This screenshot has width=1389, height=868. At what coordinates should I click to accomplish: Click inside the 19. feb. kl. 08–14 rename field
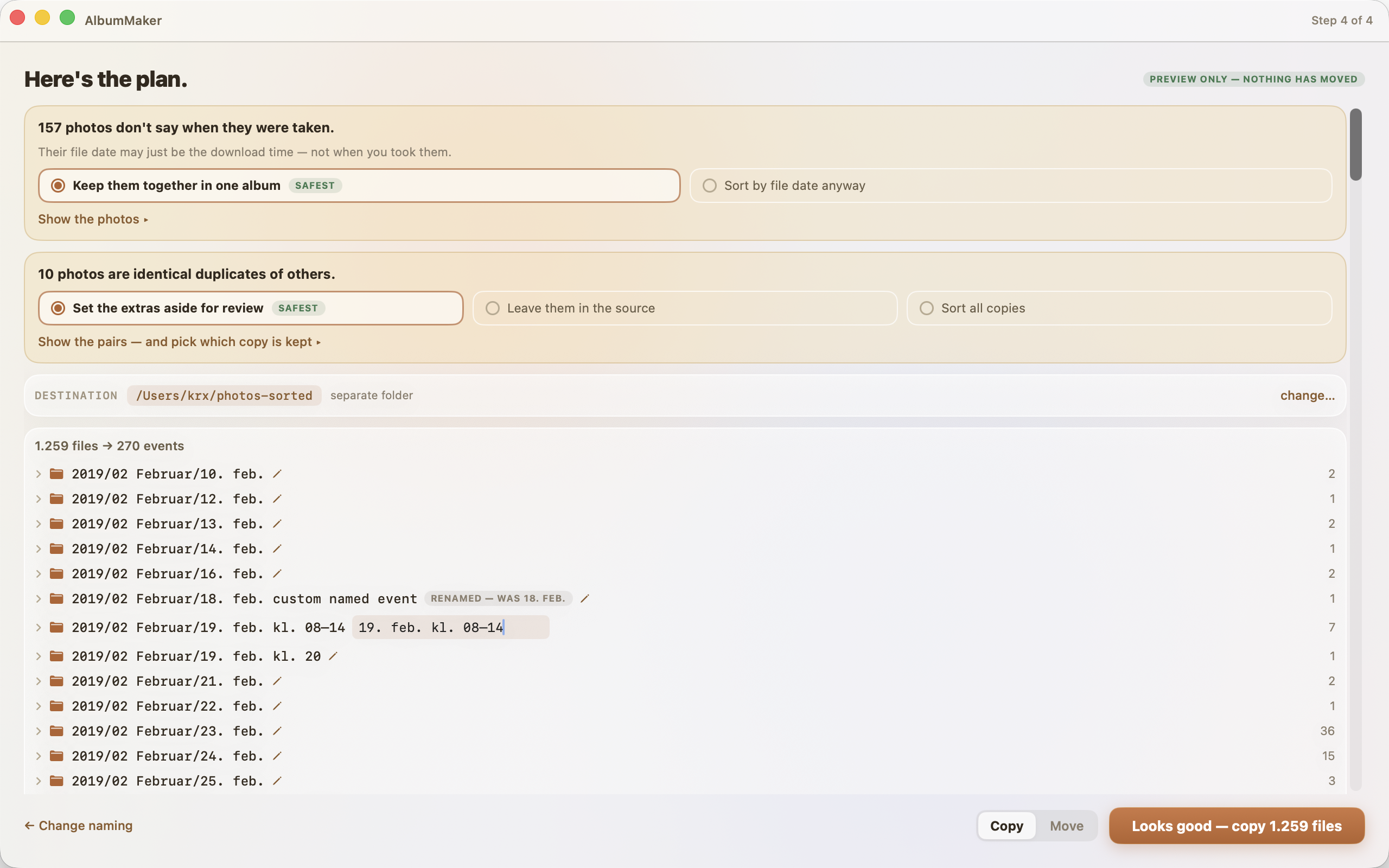click(x=450, y=627)
